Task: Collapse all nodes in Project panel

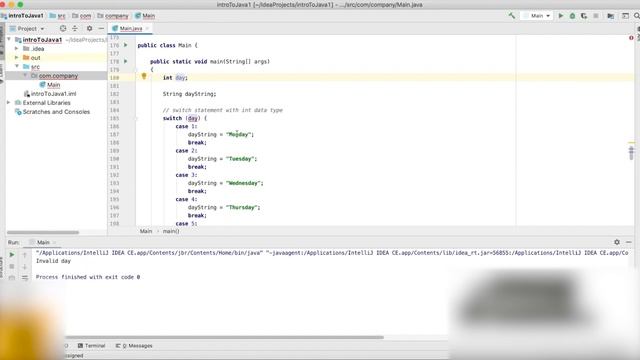Action: tap(75, 29)
